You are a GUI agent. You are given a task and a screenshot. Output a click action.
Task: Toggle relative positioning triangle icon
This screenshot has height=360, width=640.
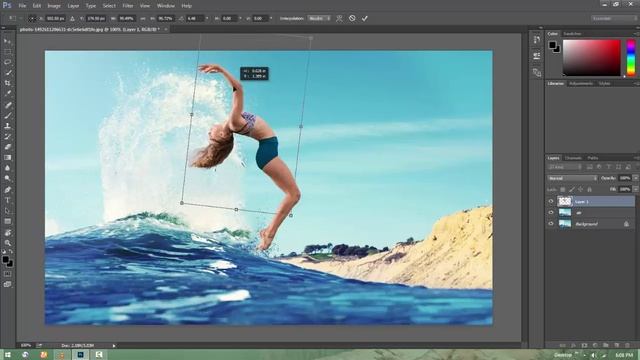point(72,18)
